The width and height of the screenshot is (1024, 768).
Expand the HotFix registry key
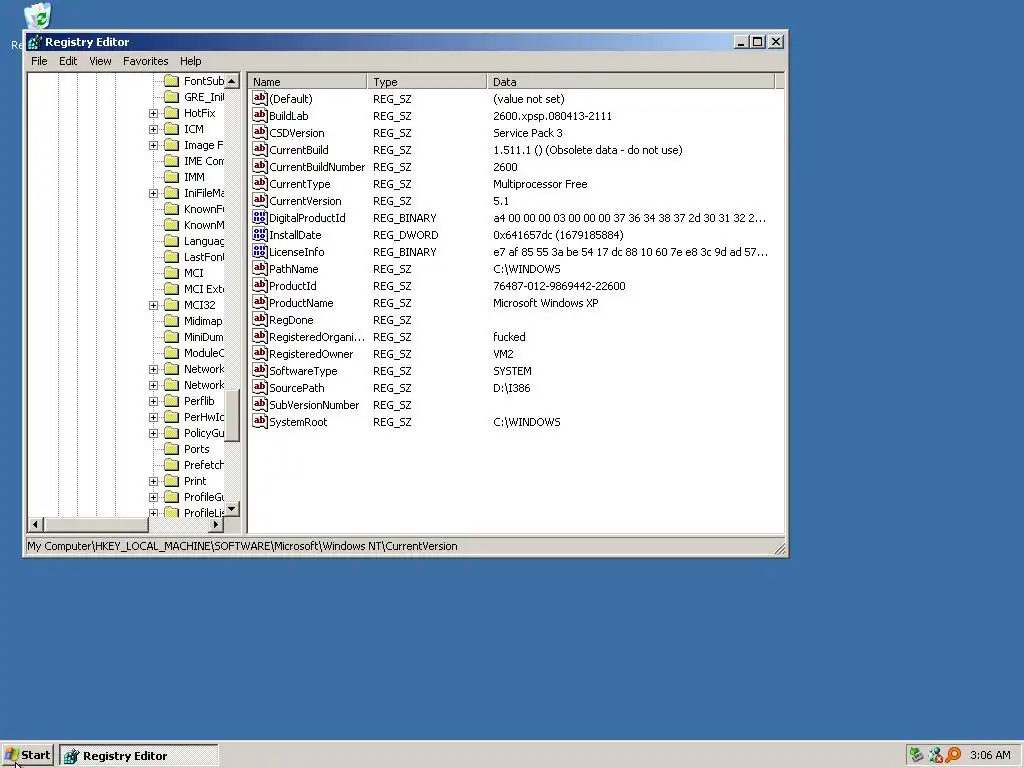(x=153, y=113)
